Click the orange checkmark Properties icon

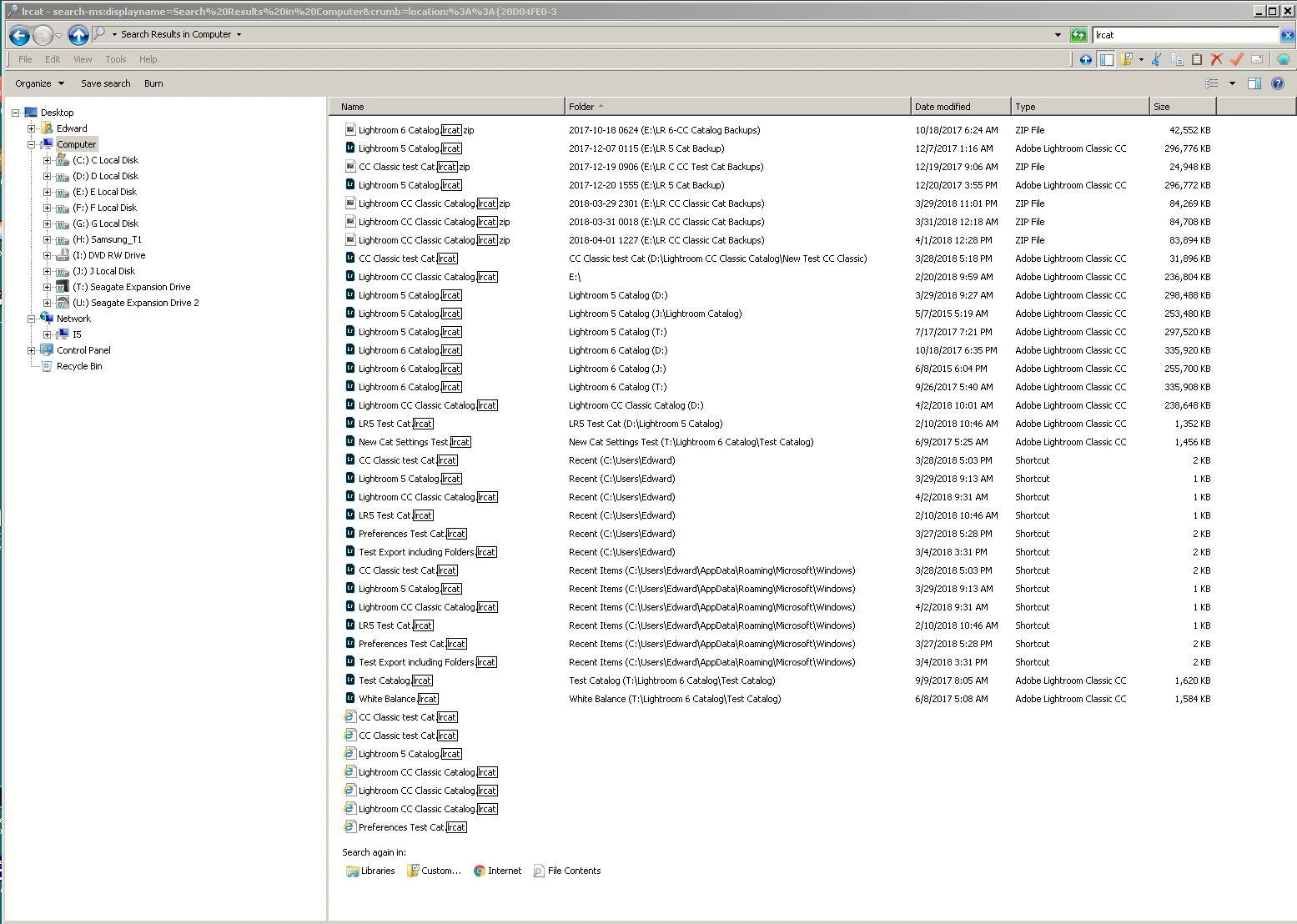1237,59
